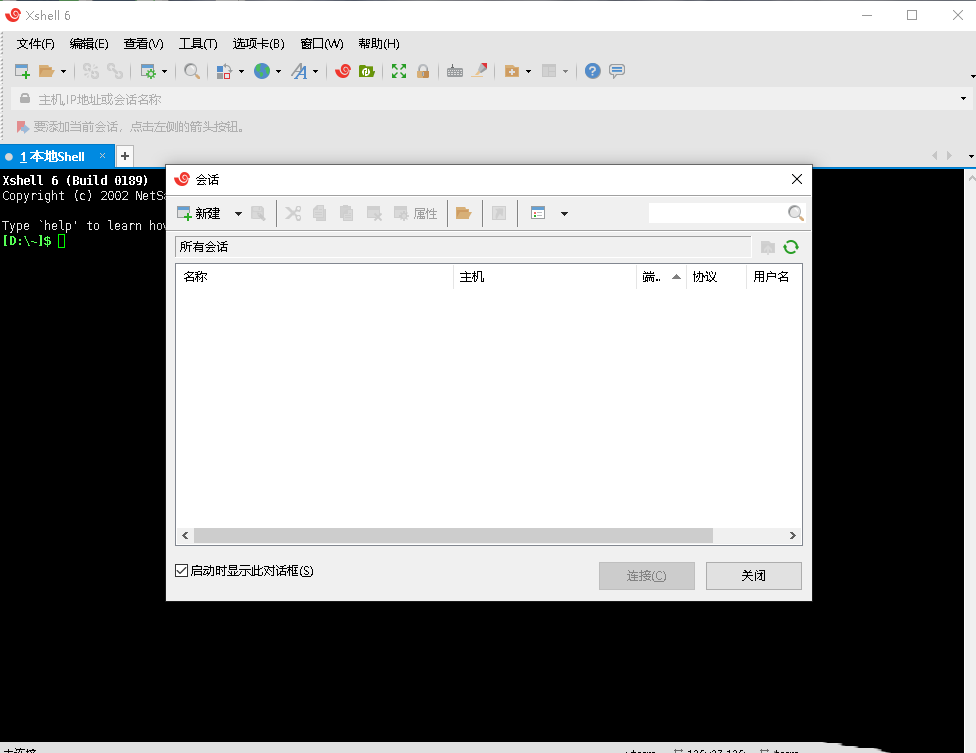Launch Xftp via the green toolbar icon
Viewport: 976px width, 753px height.
point(367,72)
